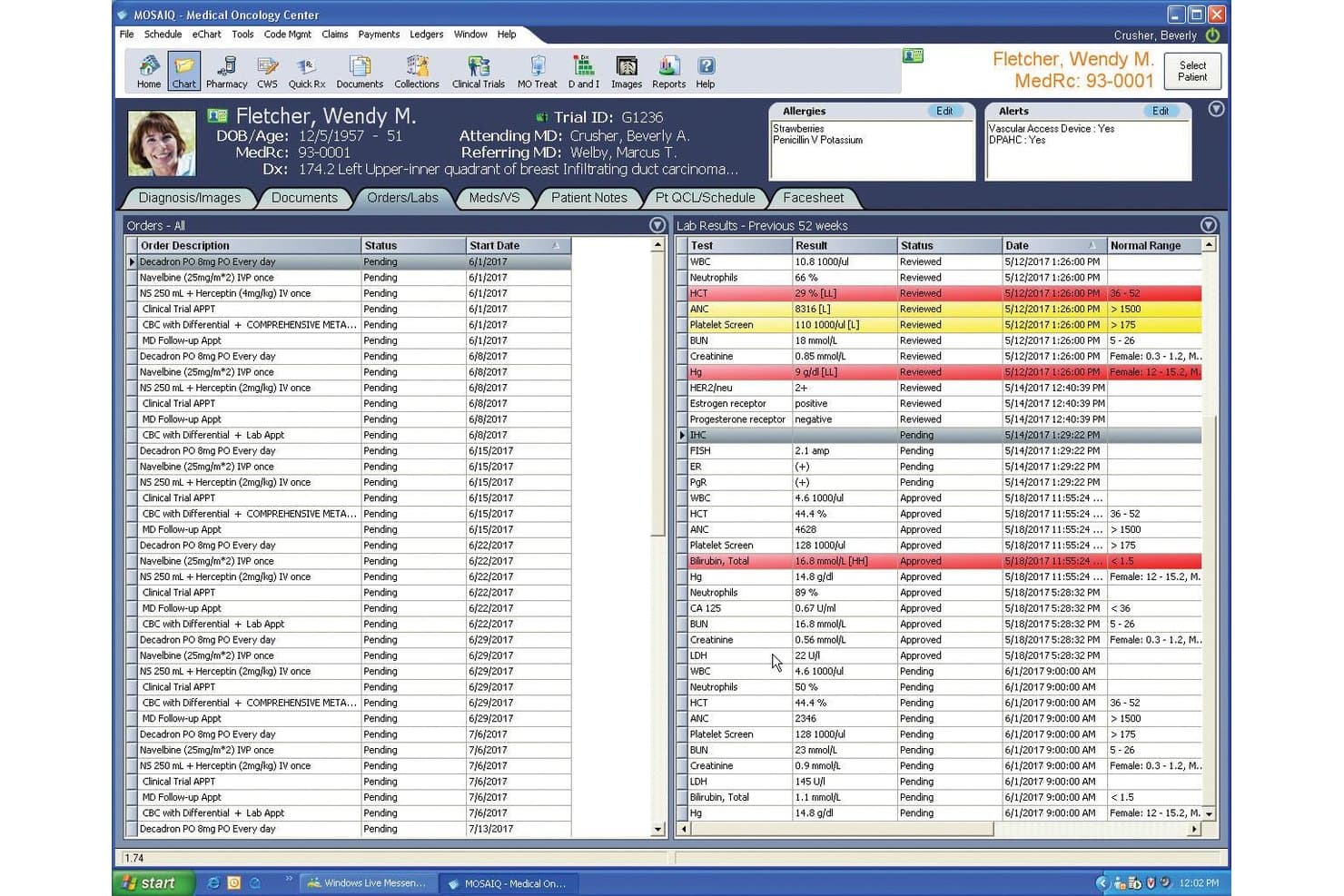Click the patient photo thumbnail
Image resolution: width=1344 pixels, height=896 pixels.
(x=162, y=143)
